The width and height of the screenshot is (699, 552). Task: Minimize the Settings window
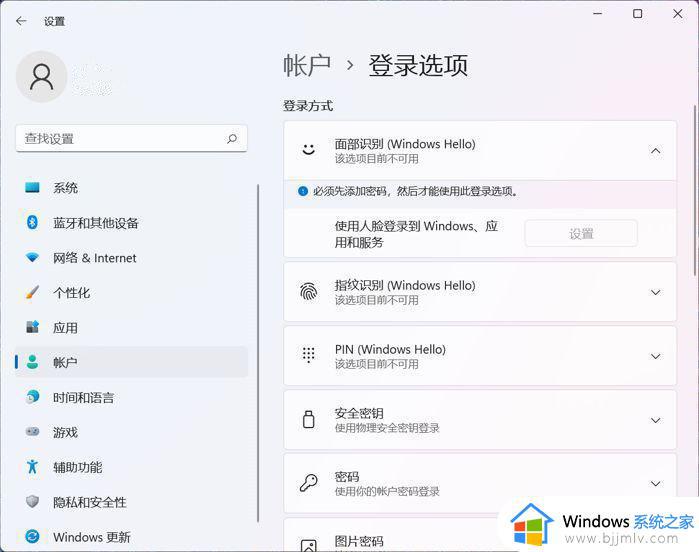coord(597,14)
